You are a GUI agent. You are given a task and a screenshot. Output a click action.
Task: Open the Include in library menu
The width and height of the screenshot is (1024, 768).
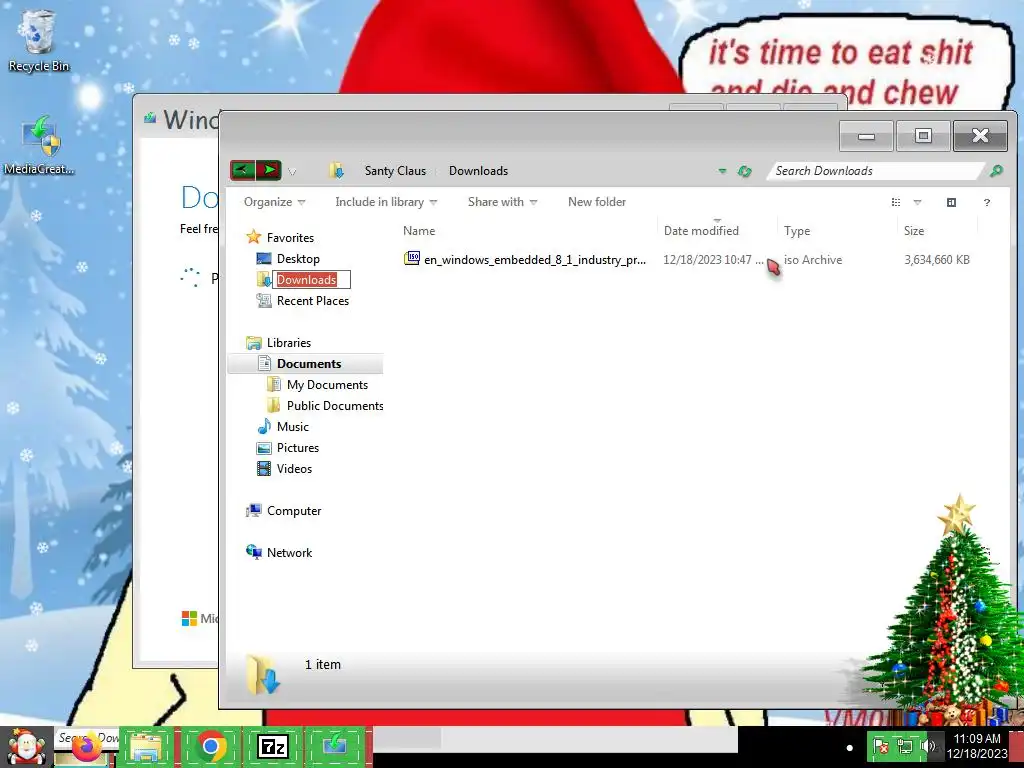coord(386,202)
